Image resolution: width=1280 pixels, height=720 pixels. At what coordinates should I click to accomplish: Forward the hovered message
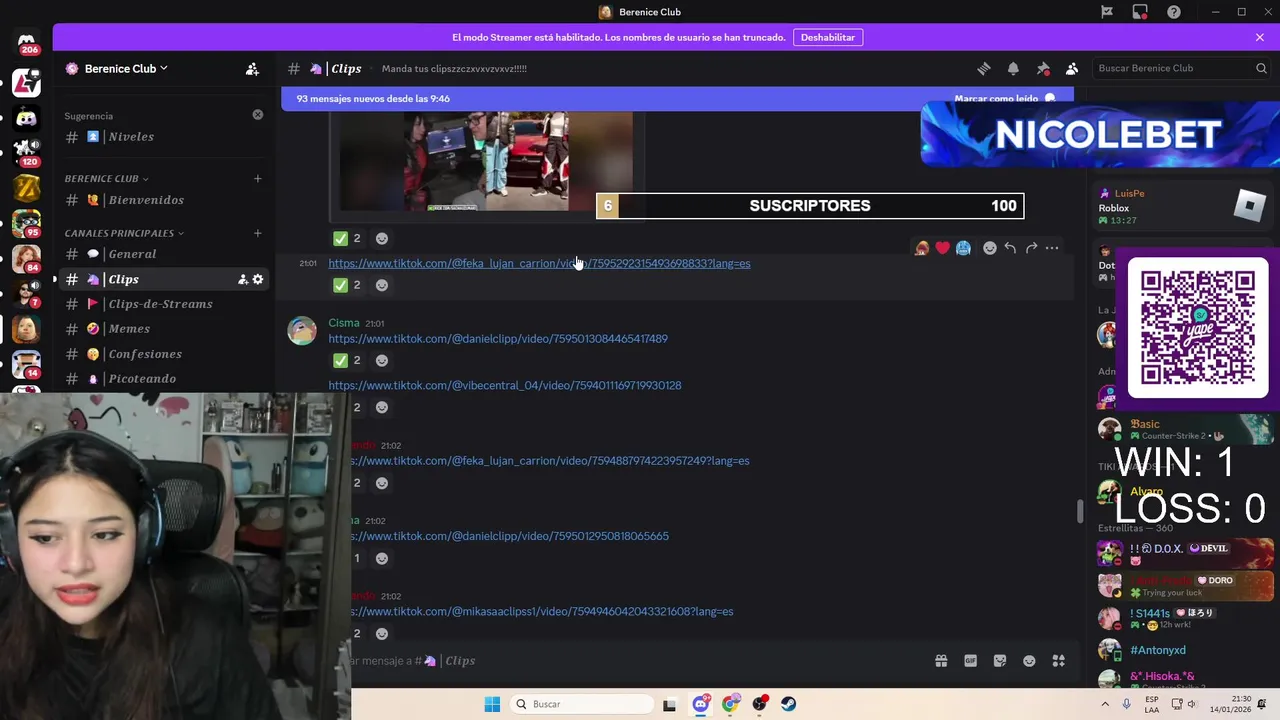click(1031, 248)
